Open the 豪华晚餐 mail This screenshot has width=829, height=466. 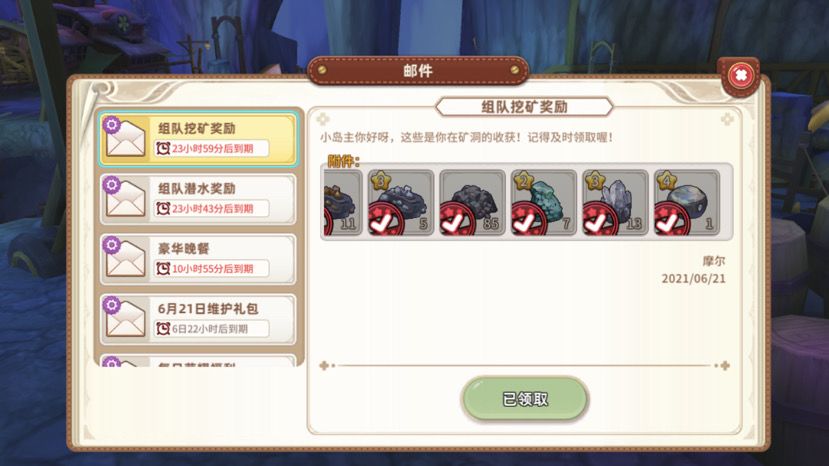click(x=198, y=259)
